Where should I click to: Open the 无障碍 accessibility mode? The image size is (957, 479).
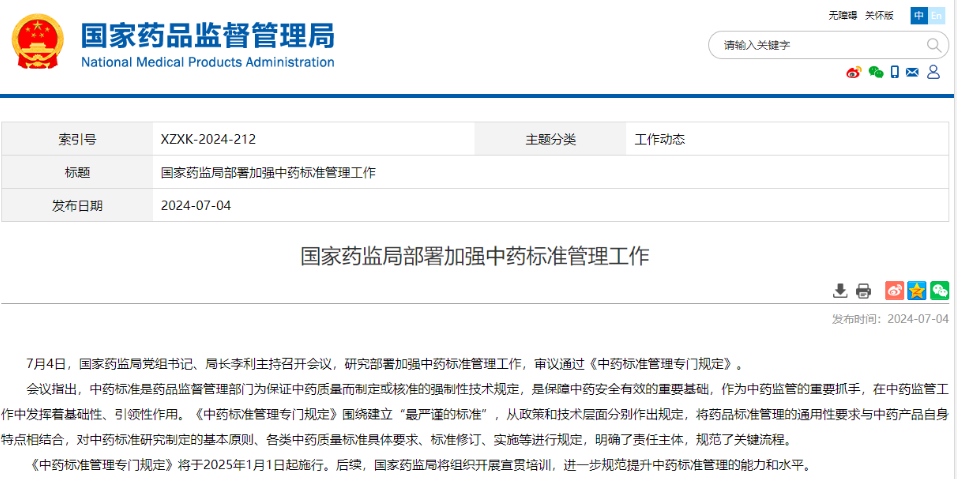tap(842, 15)
